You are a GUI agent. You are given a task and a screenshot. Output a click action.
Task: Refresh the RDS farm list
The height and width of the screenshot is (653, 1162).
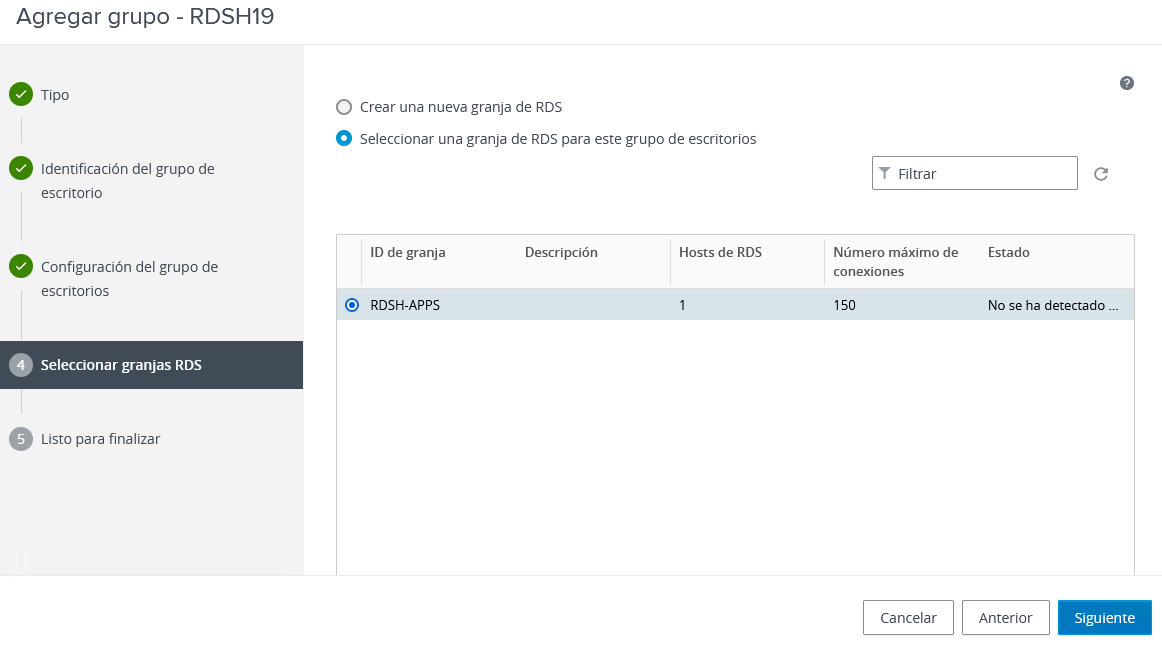1100,173
